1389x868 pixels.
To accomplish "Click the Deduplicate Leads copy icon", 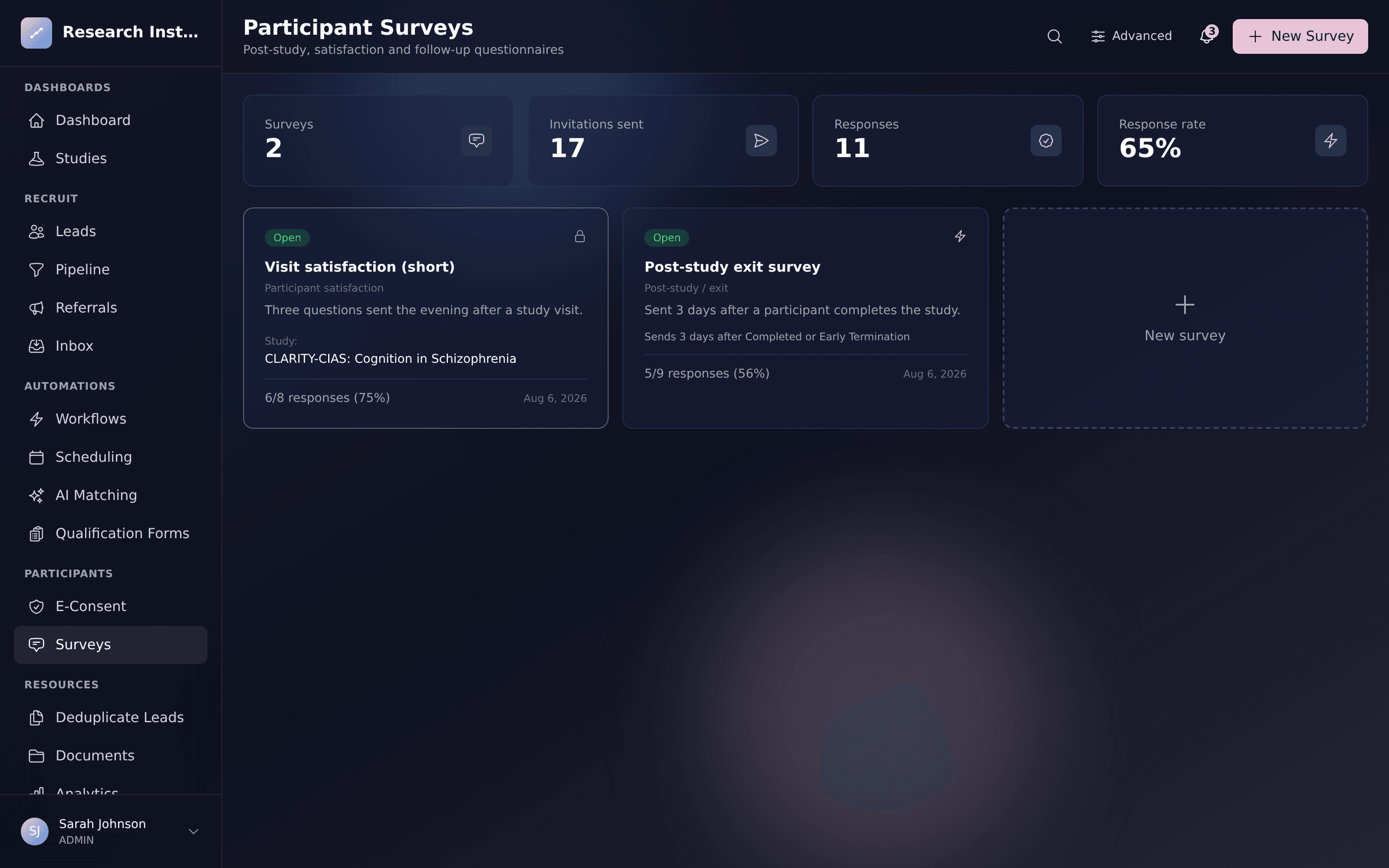I will 36,718.
